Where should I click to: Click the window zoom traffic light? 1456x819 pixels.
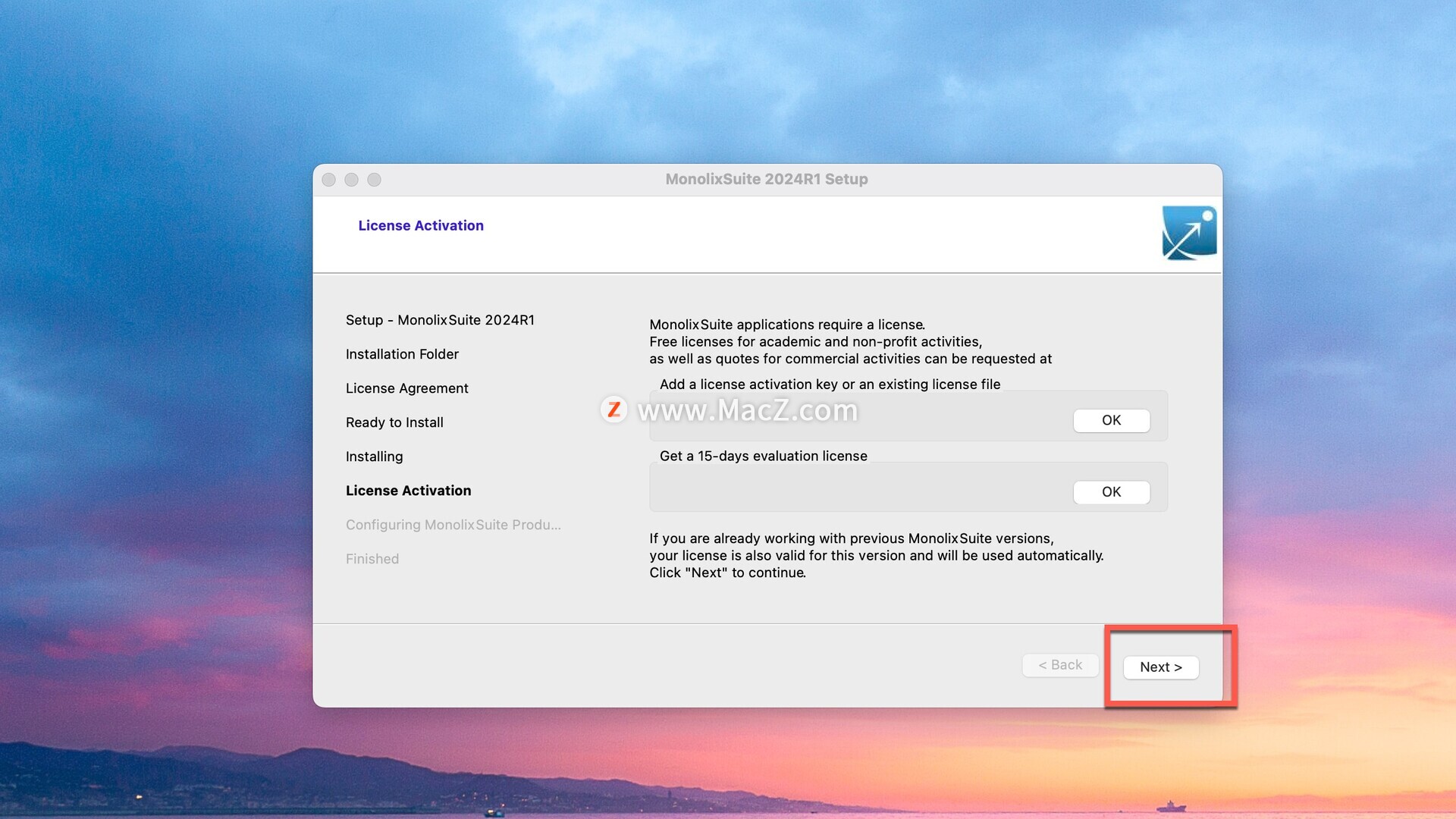374,180
